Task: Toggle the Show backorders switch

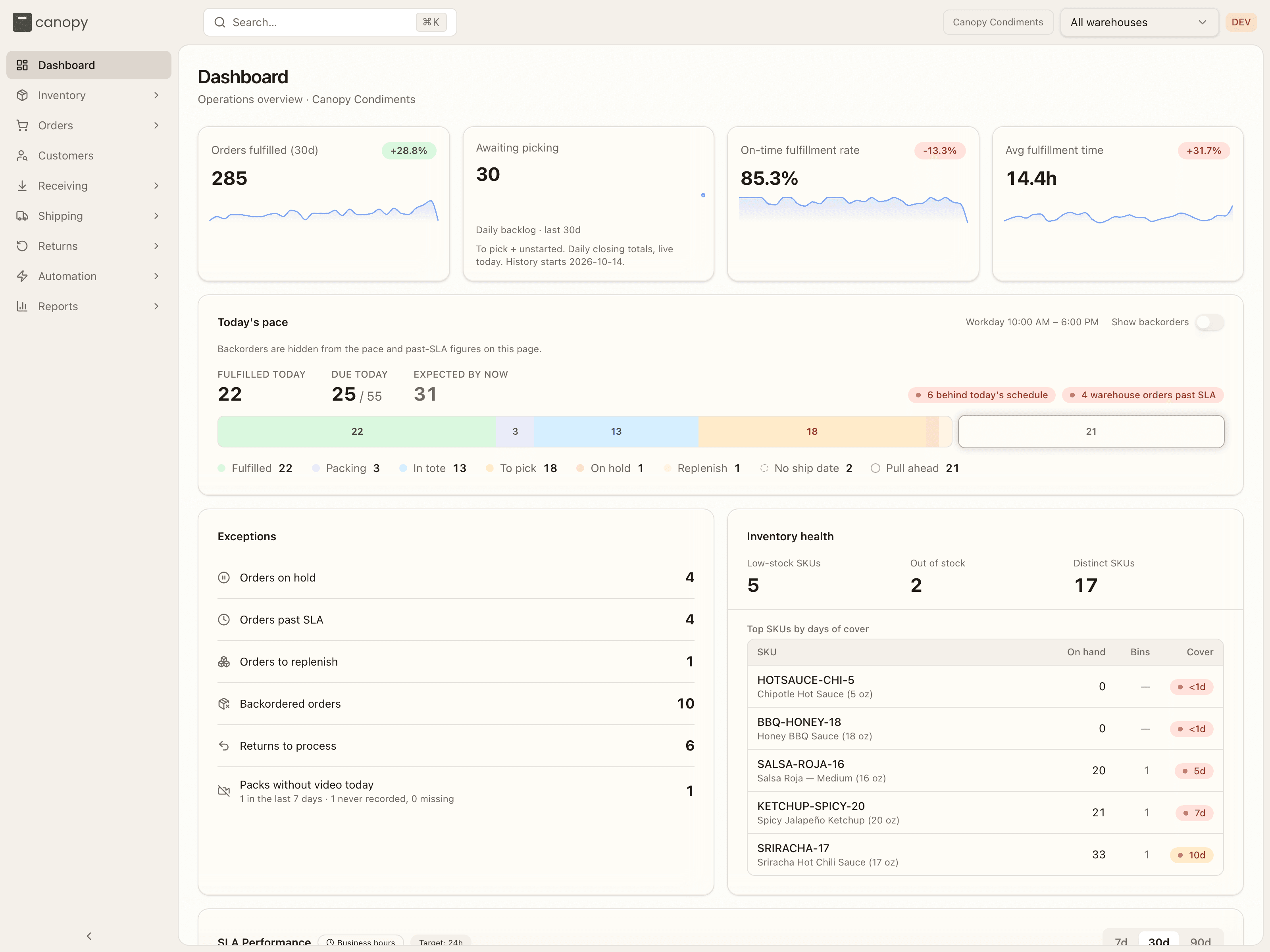Action: (1209, 322)
